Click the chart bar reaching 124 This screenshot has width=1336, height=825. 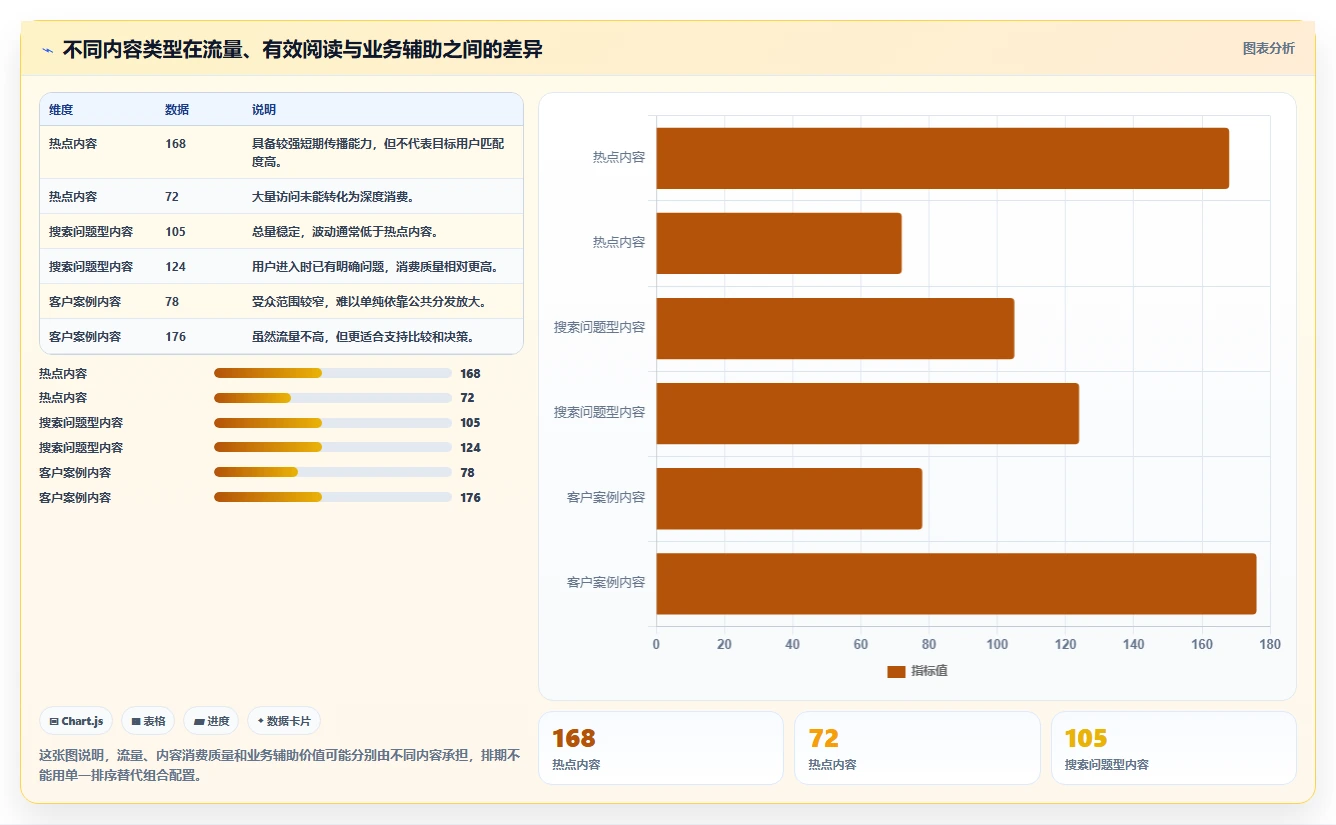point(867,413)
